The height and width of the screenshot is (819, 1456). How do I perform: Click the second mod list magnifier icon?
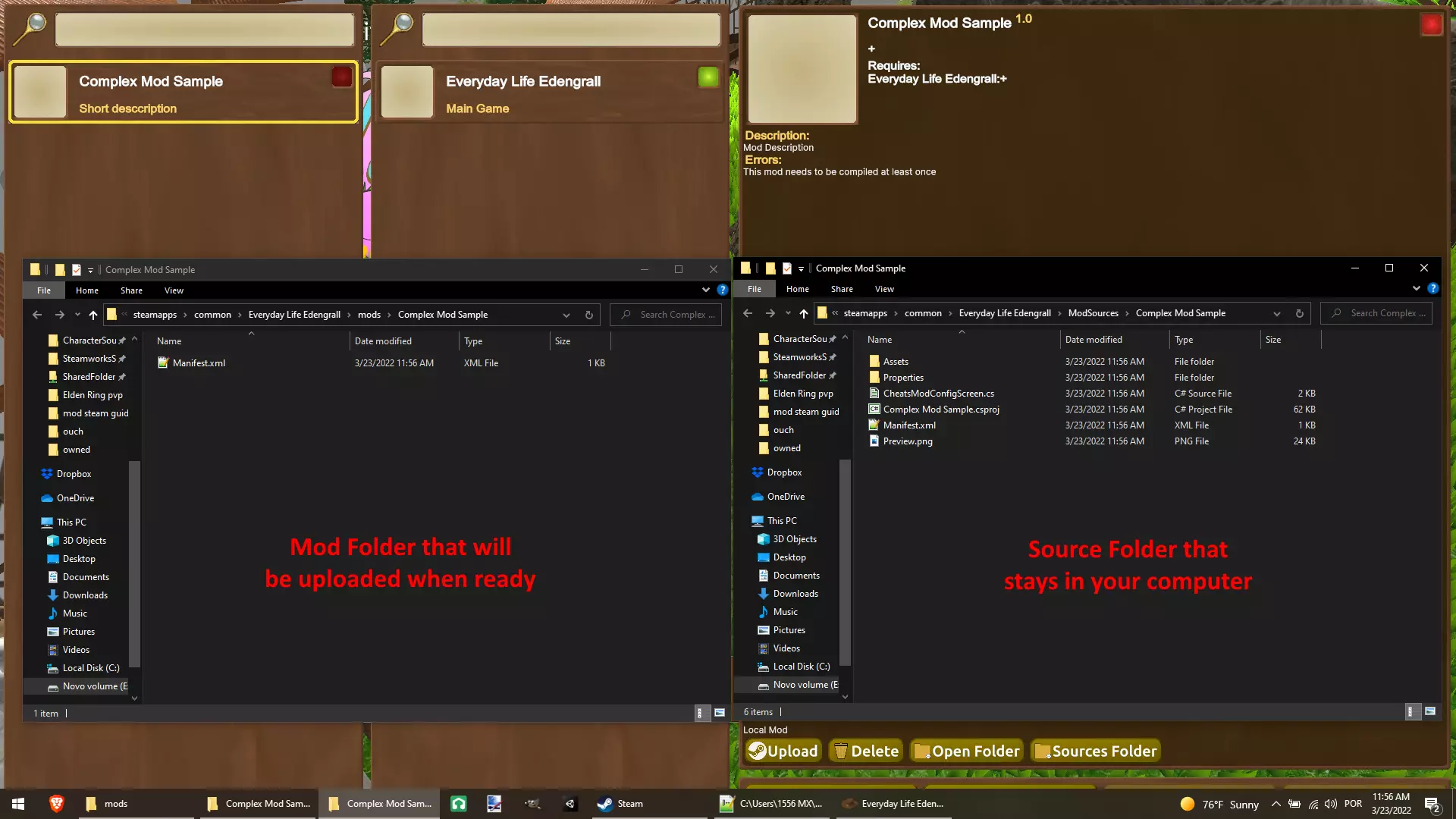coord(397,28)
